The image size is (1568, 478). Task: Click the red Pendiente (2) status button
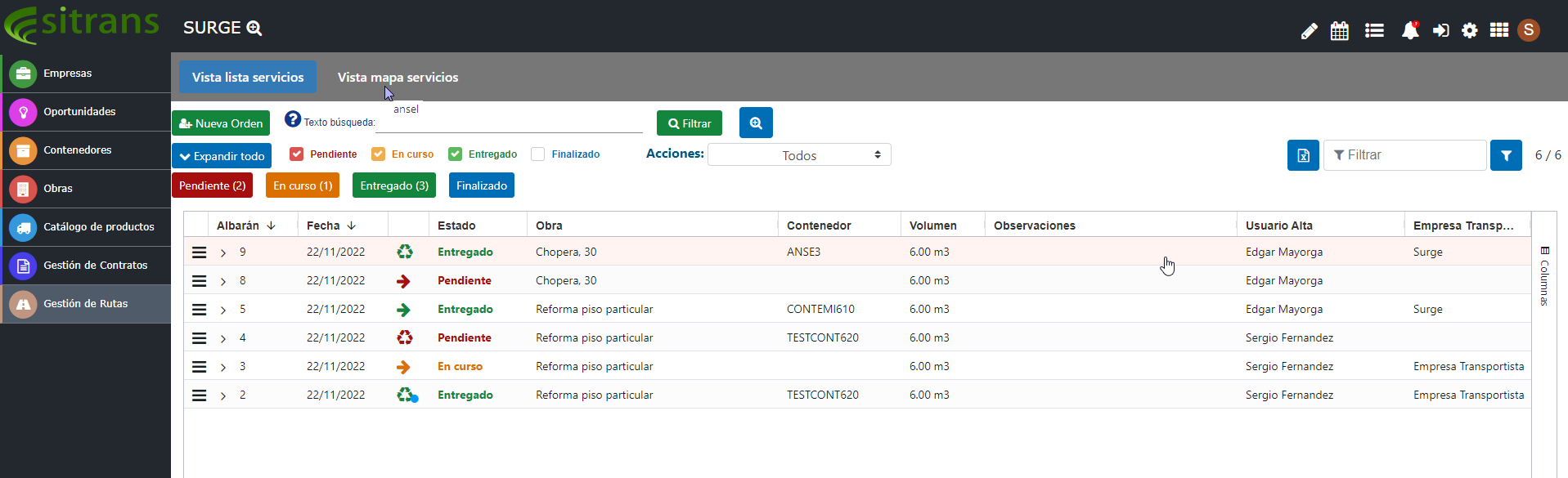tap(212, 185)
